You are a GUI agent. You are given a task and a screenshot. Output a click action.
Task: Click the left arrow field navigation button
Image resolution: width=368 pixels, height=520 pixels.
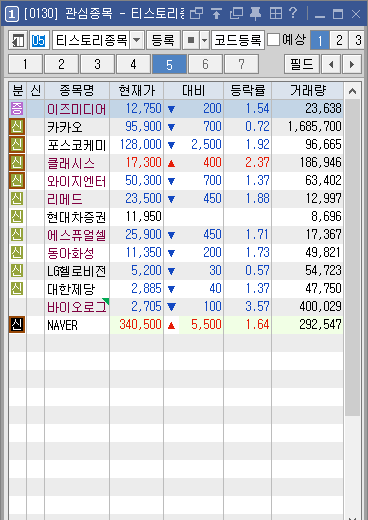click(x=331, y=64)
